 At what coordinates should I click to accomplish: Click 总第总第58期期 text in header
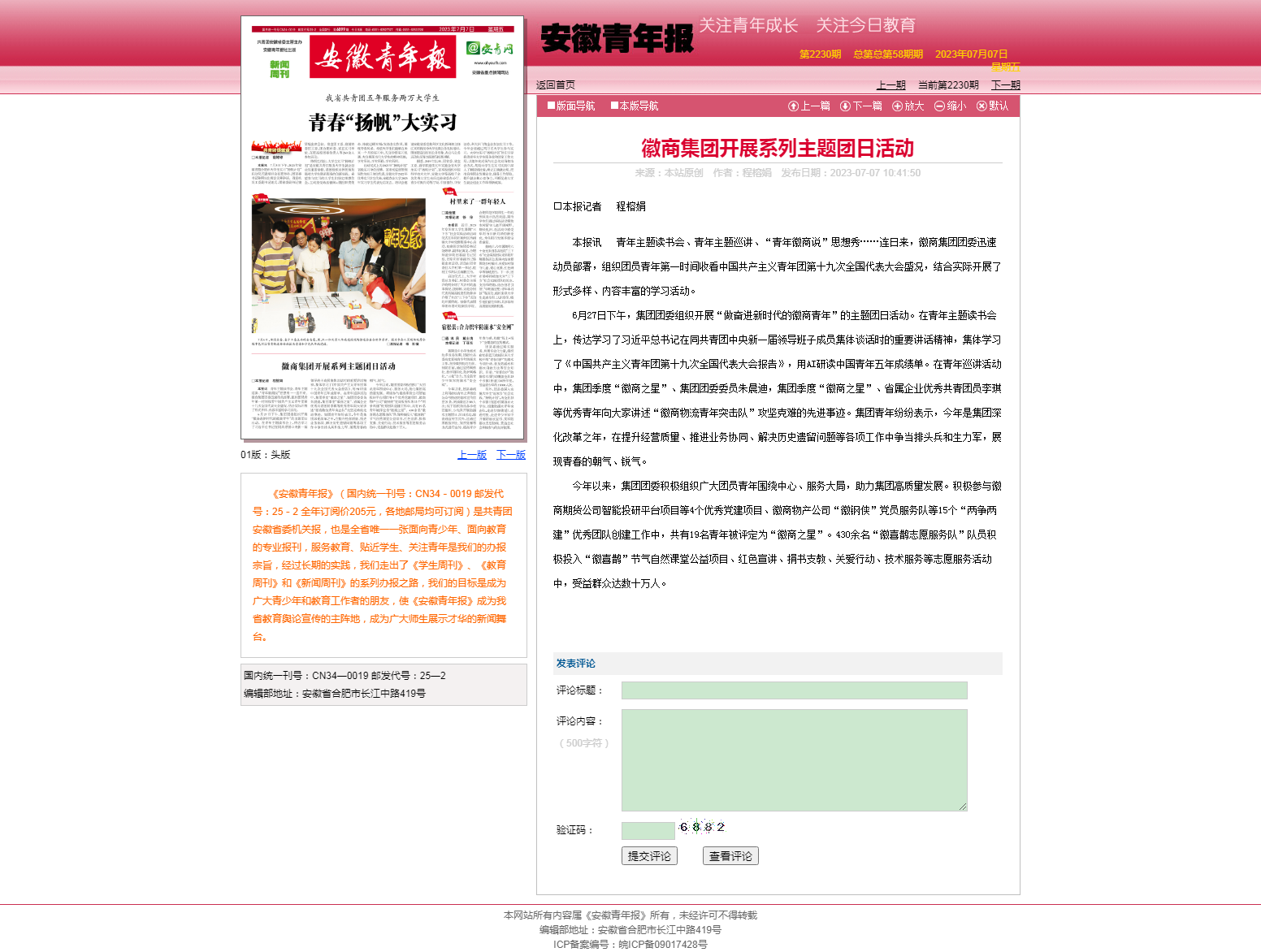(888, 54)
